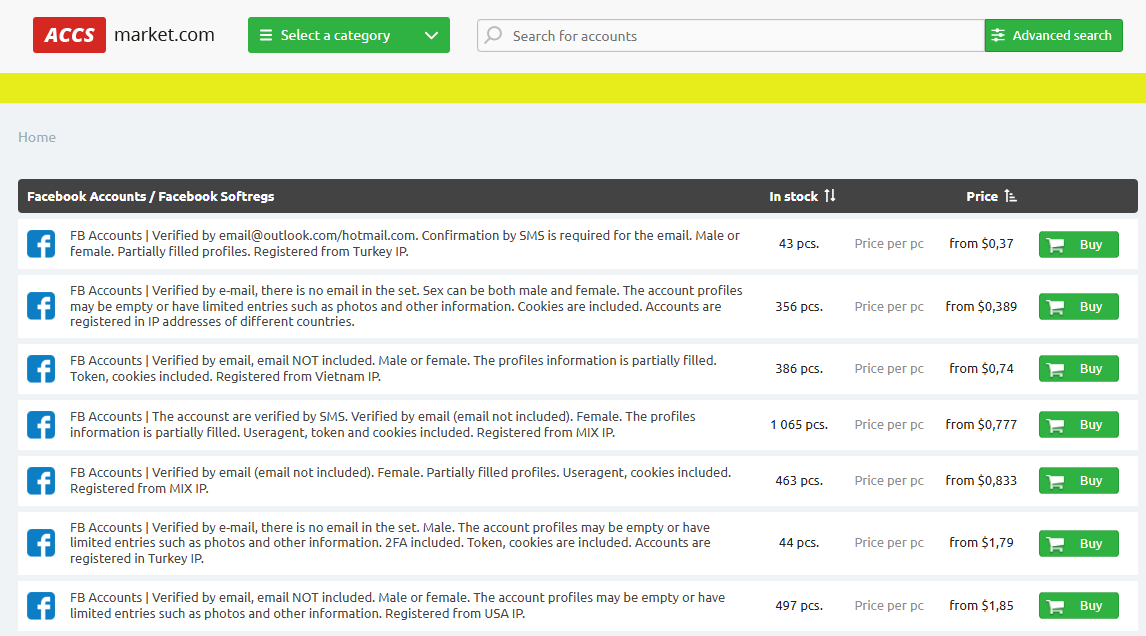The width and height of the screenshot is (1146, 636).
Task: Buy the Vietnam IP accounts from $0,74
Action: pos(1079,368)
